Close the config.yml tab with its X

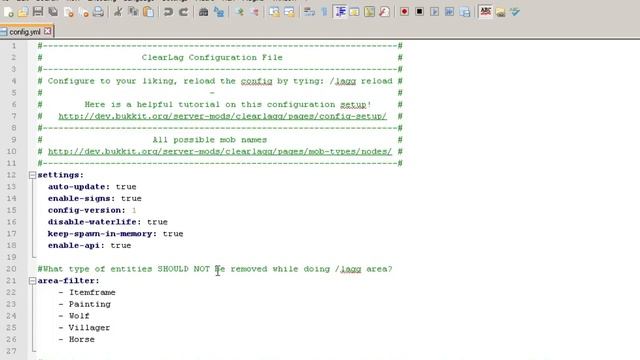click(x=48, y=31)
